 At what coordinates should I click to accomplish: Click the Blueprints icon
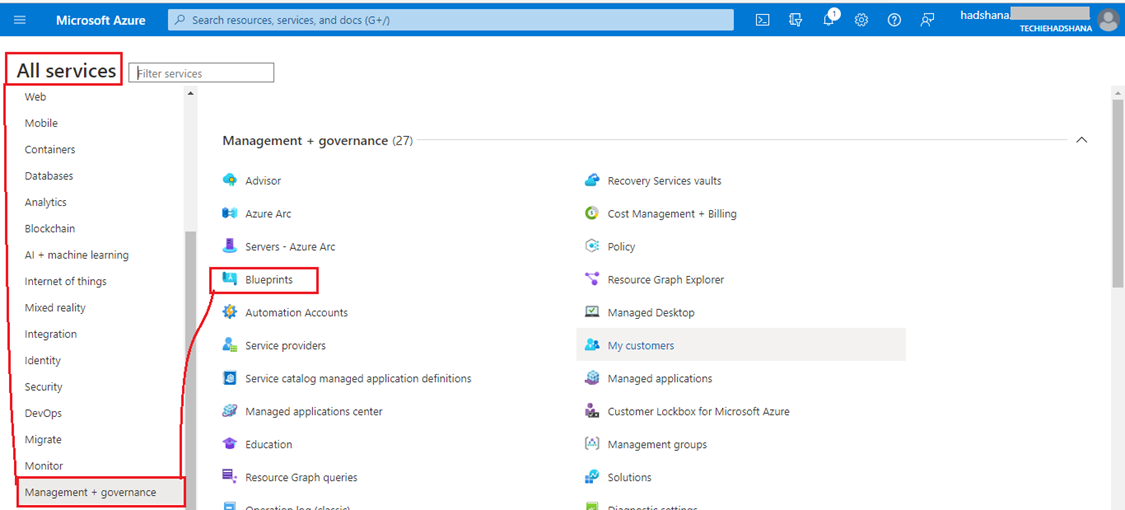(x=230, y=279)
